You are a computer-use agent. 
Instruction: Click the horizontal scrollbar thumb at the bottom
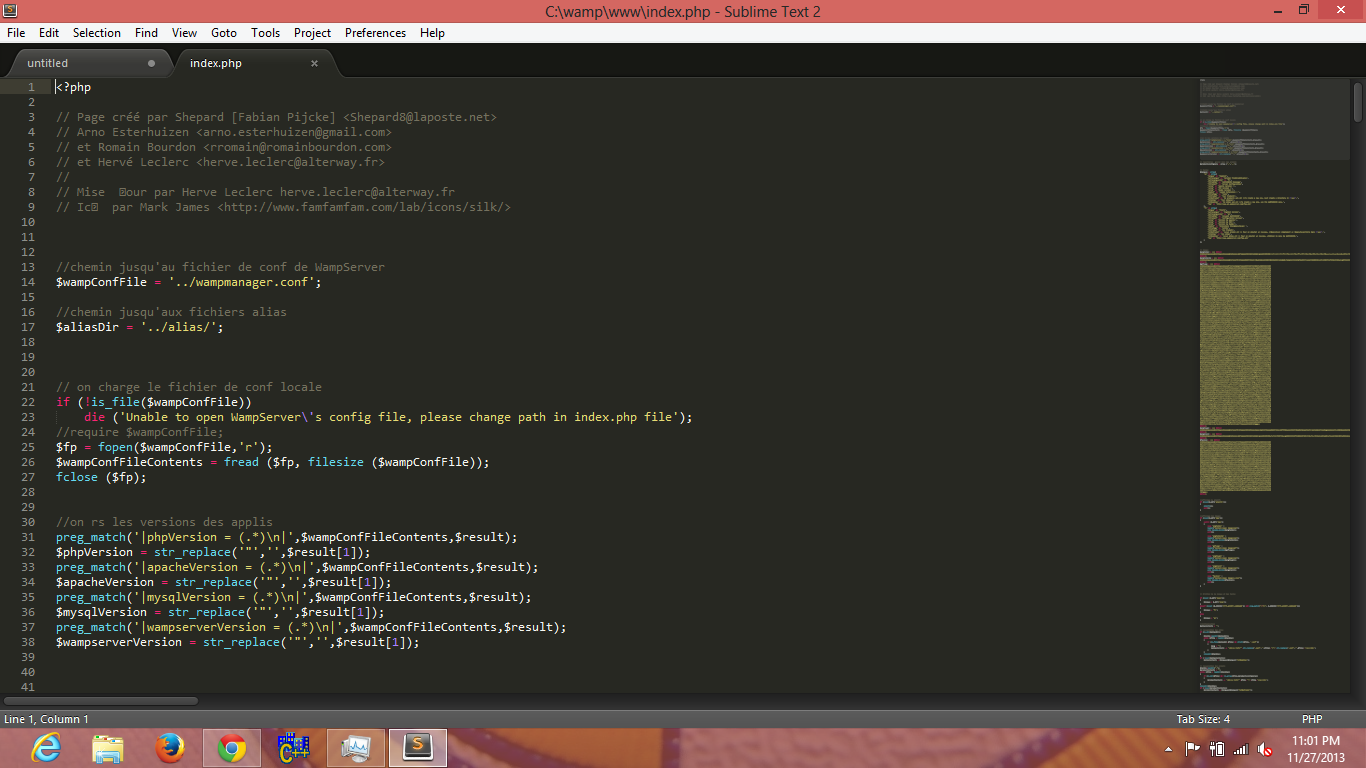(101, 701)
